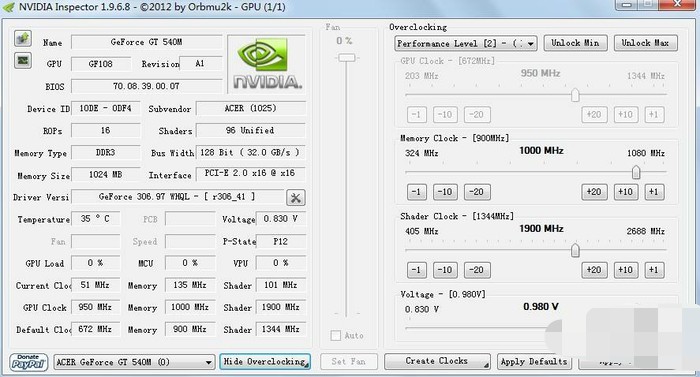The image size is (700, 377).
Task: Toggle the Auto fan checkbox
Action: tap(336, 335)
